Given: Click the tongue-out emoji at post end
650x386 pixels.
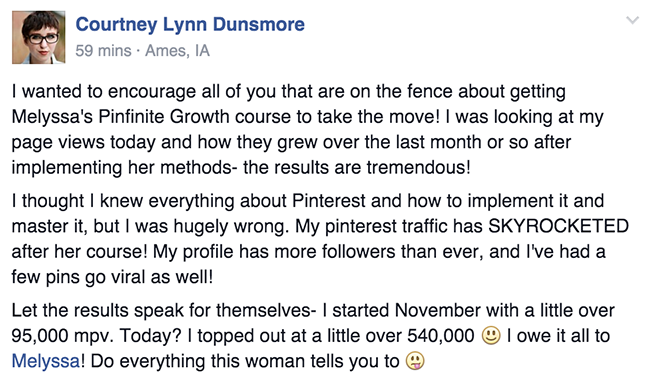Looking at the screenshot, I should [x=415, y=361].
